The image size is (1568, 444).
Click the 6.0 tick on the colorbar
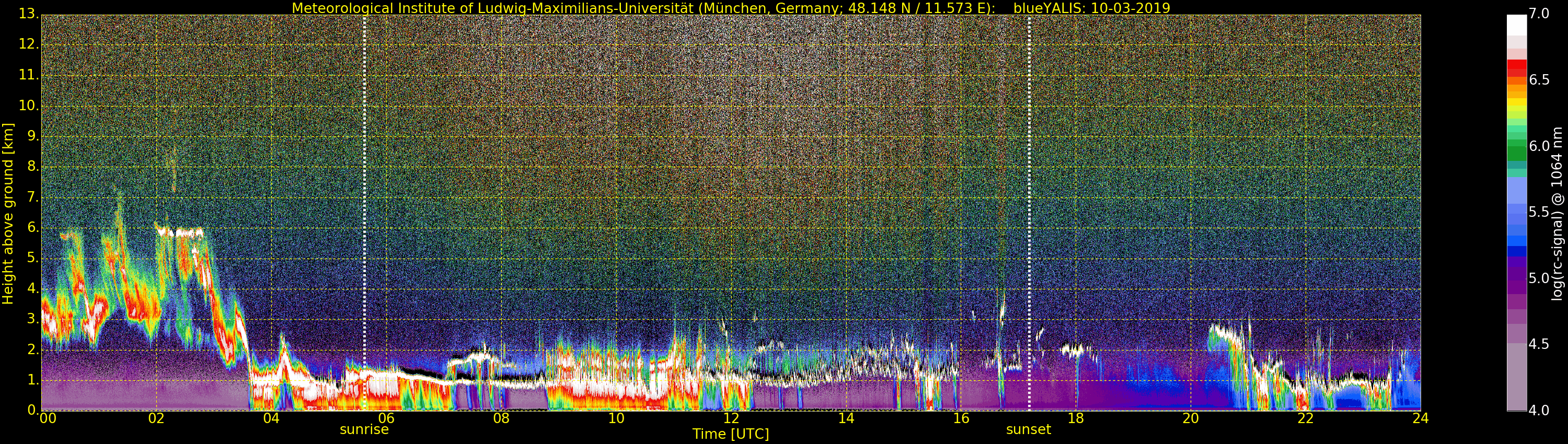[1539, 146]
